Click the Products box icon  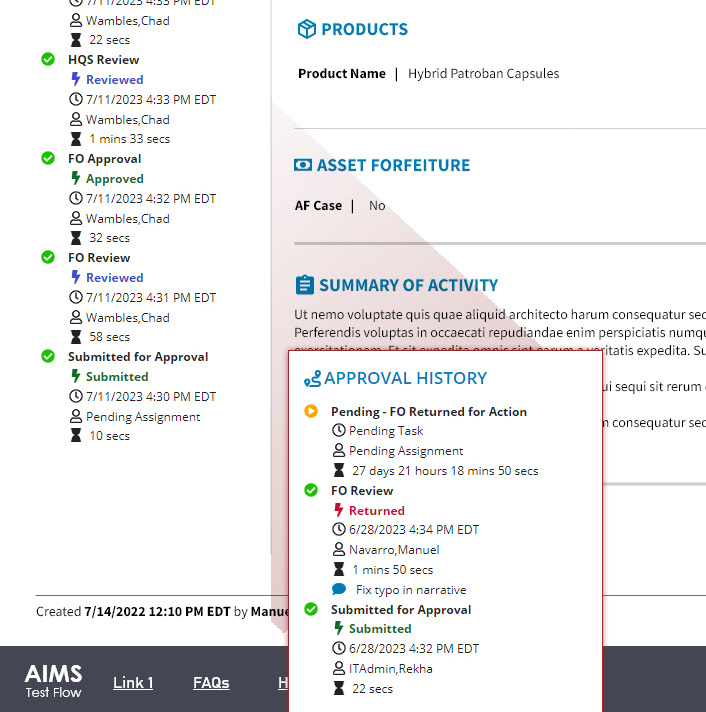point(306,29)
